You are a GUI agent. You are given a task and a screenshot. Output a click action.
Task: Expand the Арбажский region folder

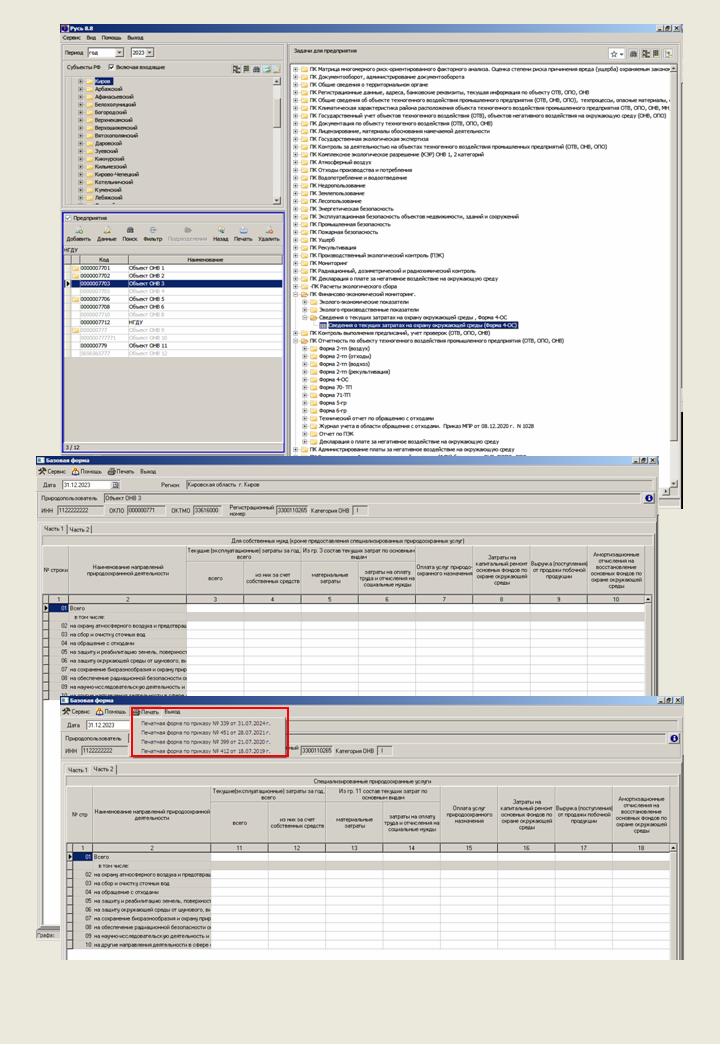pyautogui.click(x=80, y=87)
